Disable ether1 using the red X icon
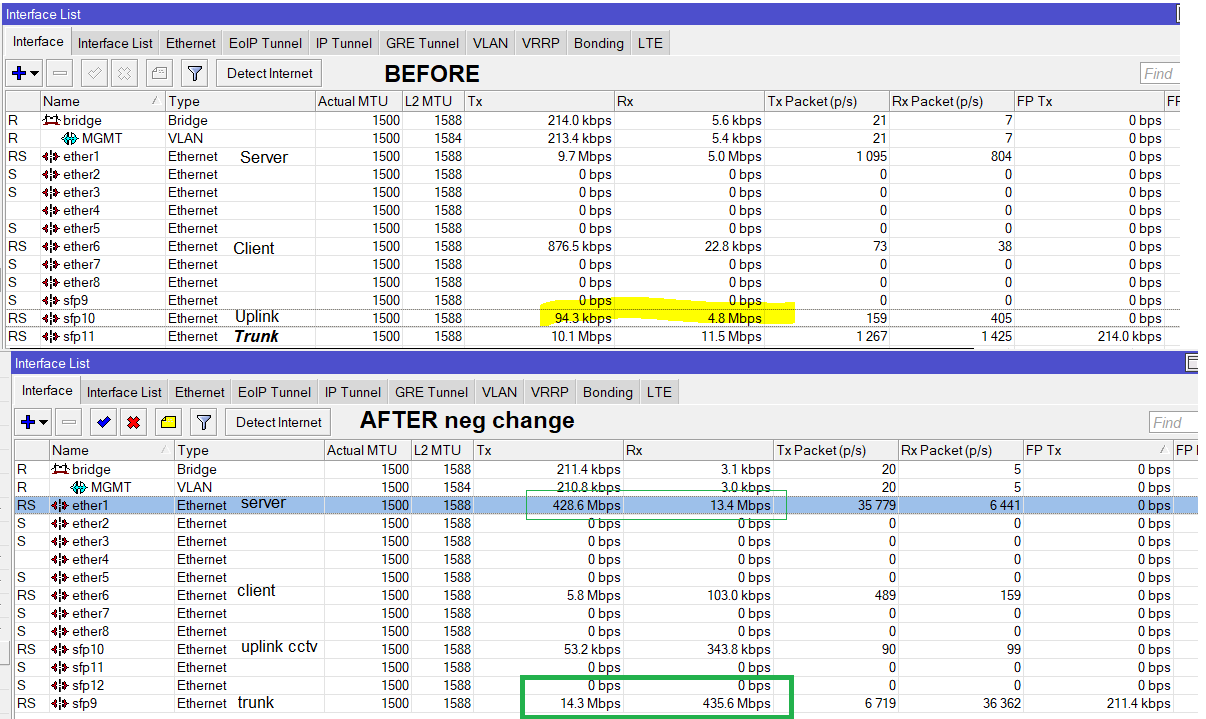The height and width of the screenshot is (719, 1206). coord(135,421)
